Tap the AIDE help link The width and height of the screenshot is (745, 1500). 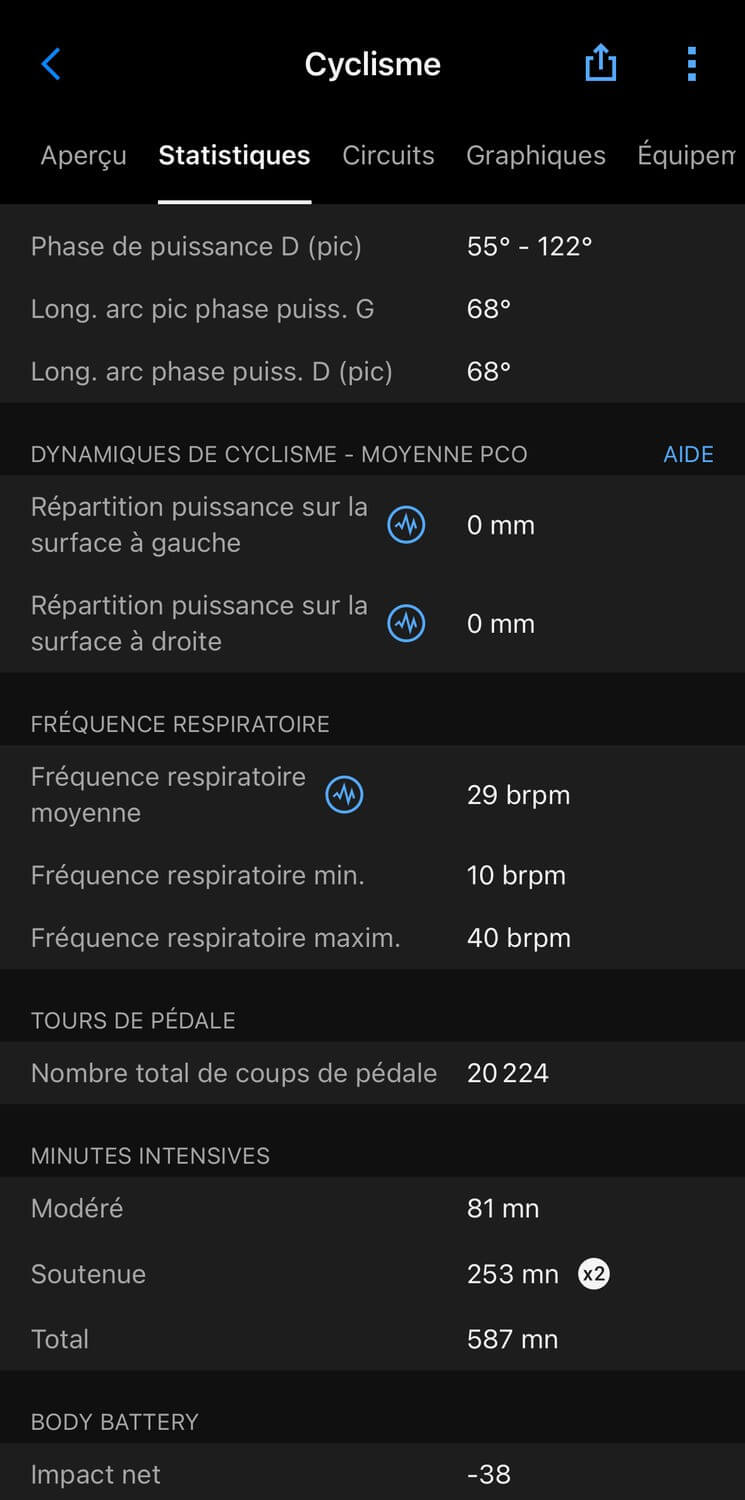coord(688,455)
